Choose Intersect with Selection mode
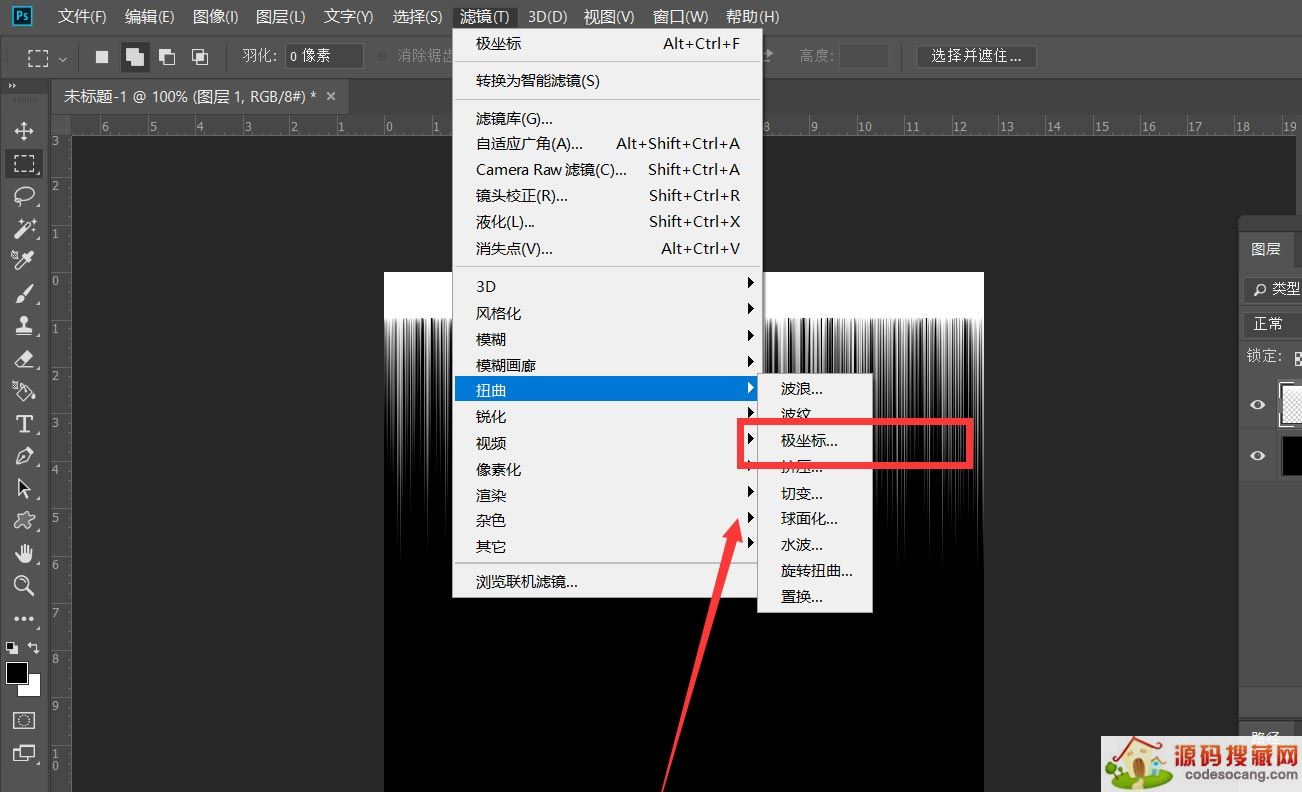Viewport: 1302px width, 792px height. pos(200,57)
